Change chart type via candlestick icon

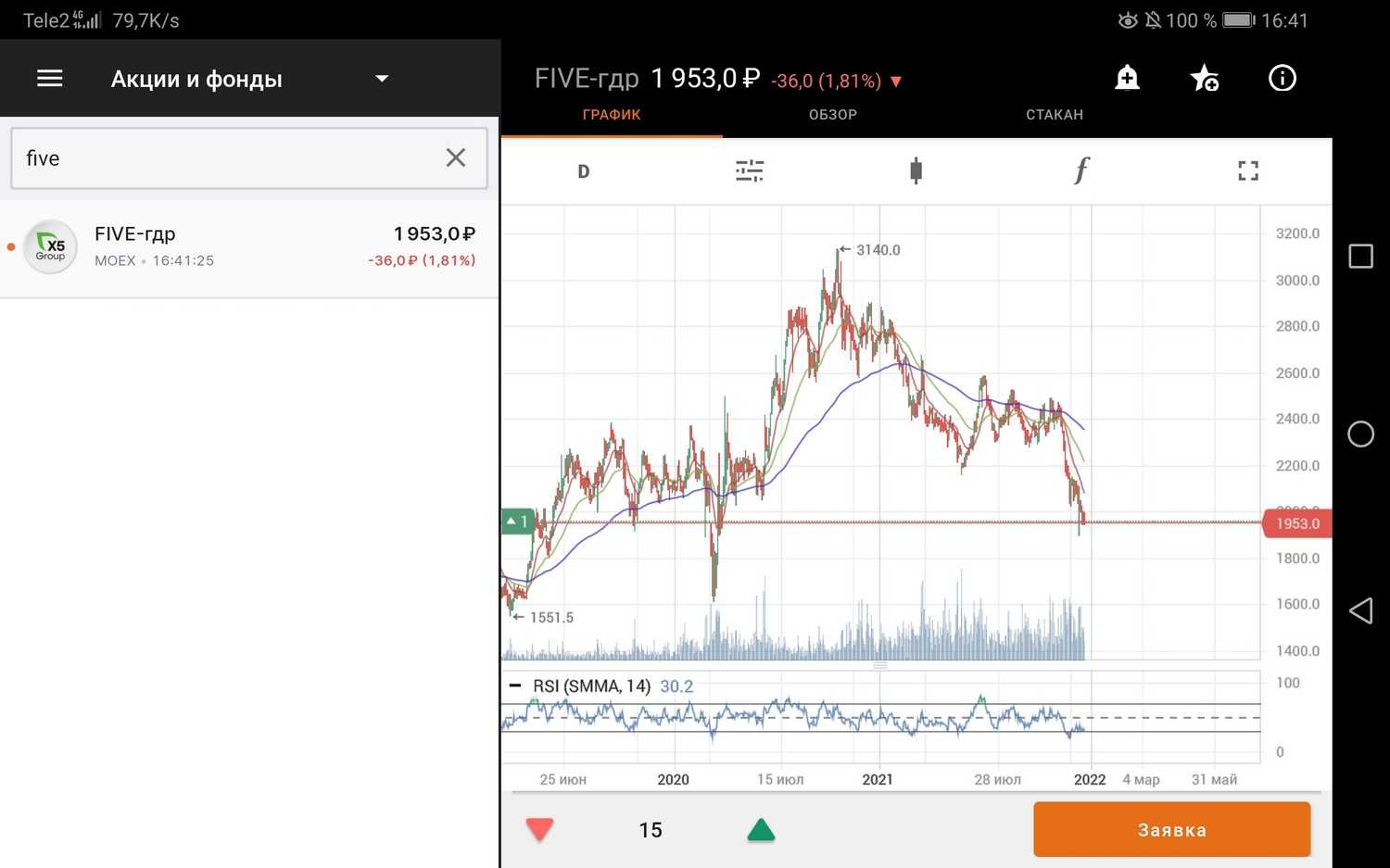pos(916,170)
